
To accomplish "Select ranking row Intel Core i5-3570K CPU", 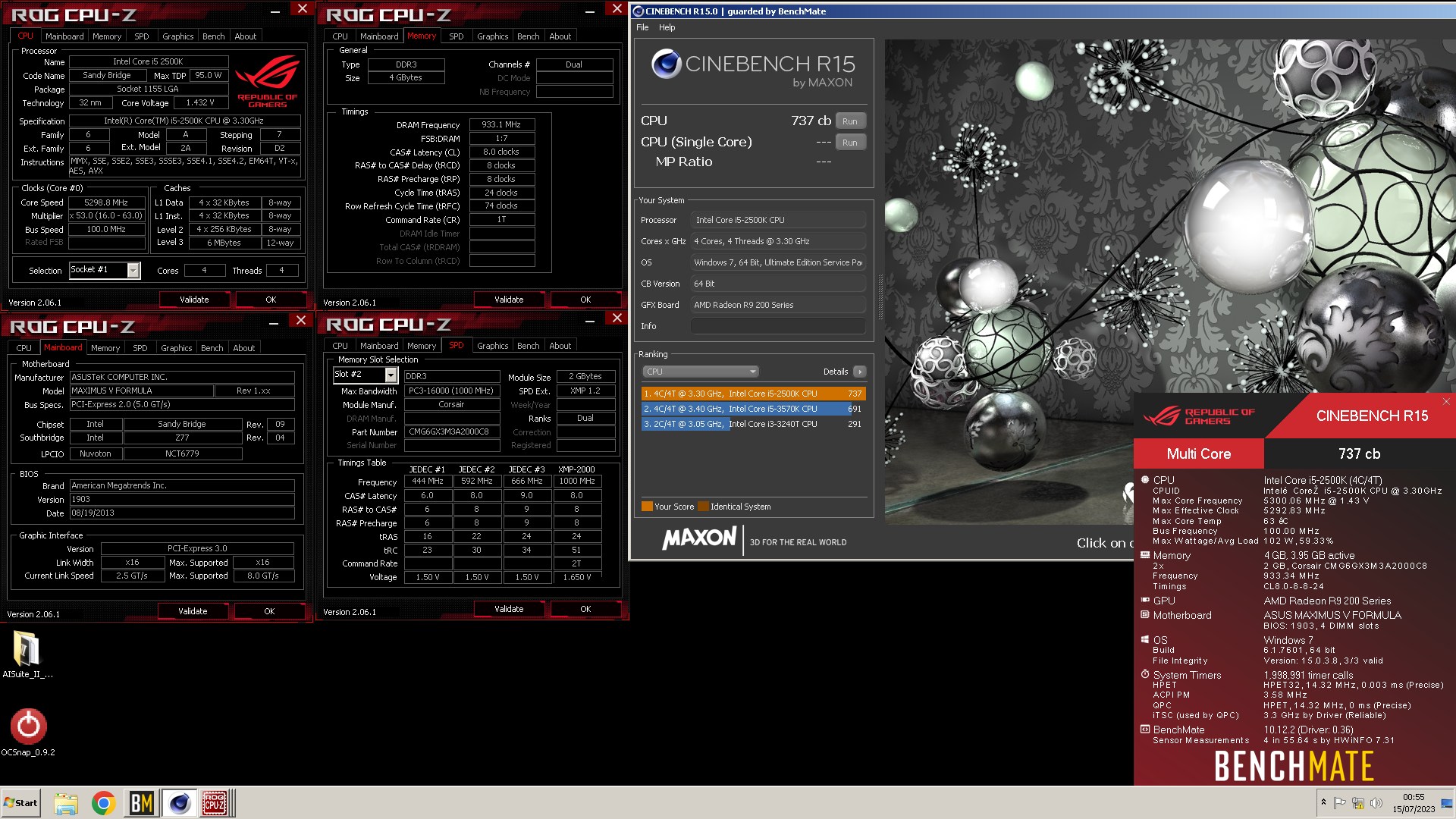I will [753, 409].
